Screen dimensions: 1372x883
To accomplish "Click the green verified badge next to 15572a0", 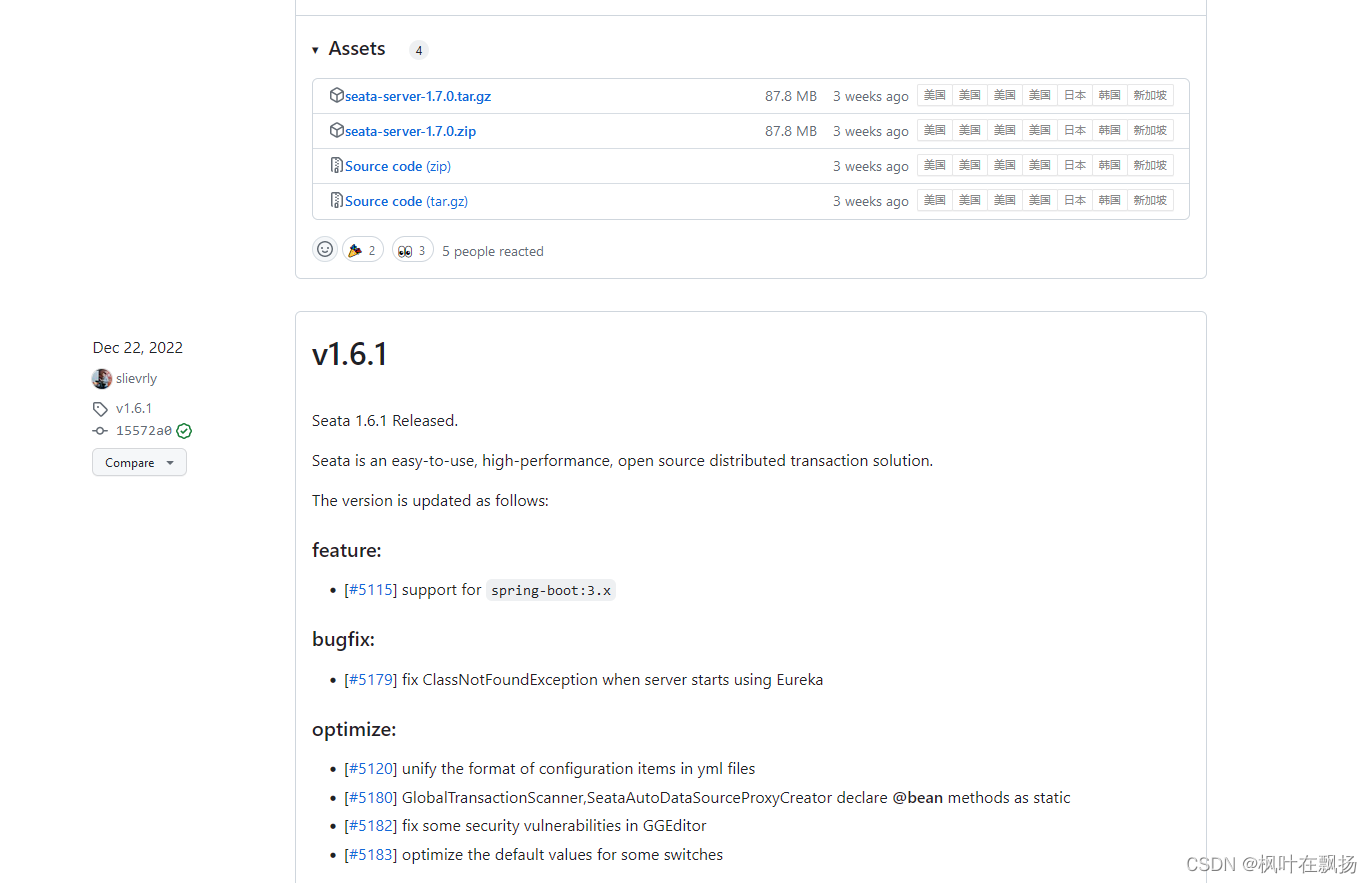I will click(183, 430).
